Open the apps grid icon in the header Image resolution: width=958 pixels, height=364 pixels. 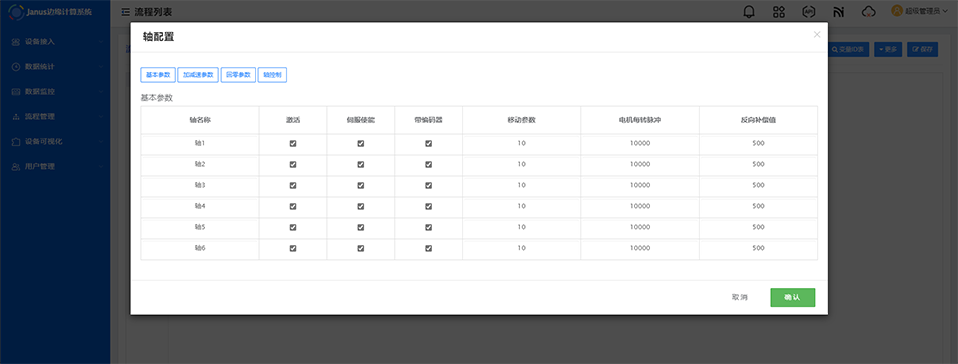coord(778,12)
